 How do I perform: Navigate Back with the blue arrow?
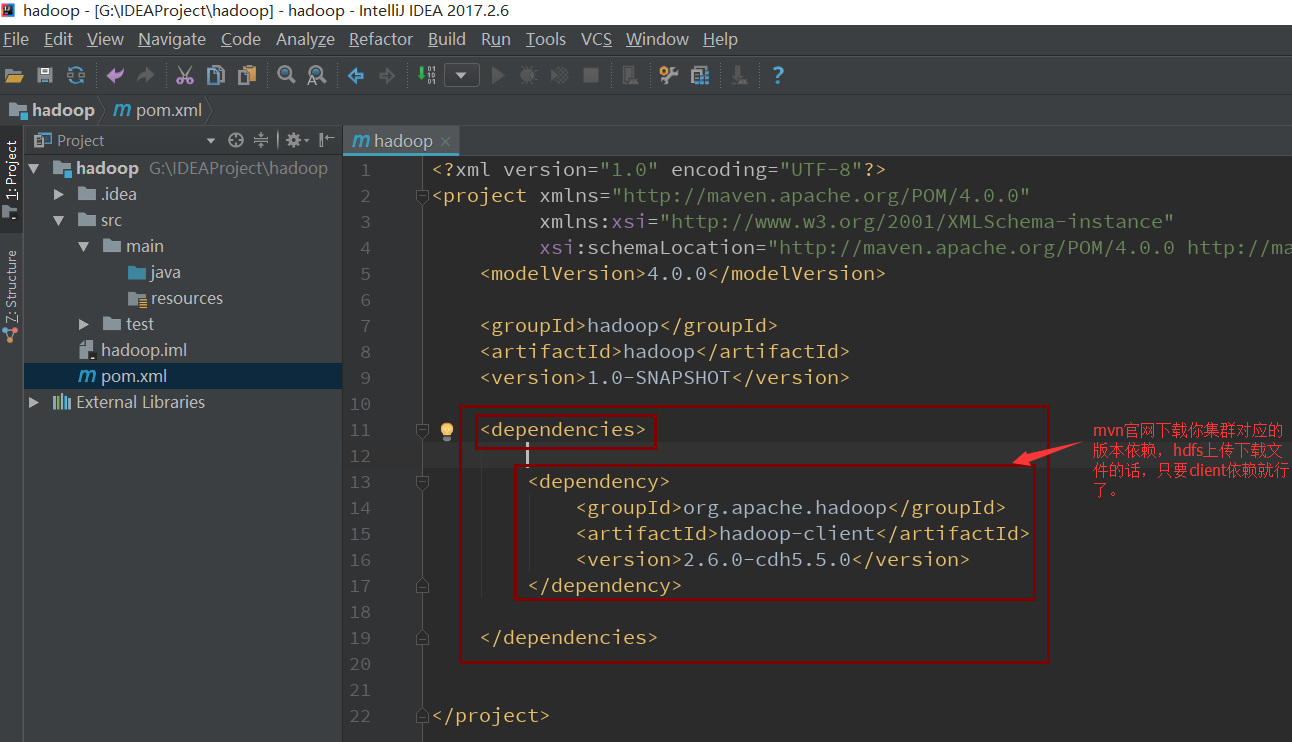[x=355, y=75]
